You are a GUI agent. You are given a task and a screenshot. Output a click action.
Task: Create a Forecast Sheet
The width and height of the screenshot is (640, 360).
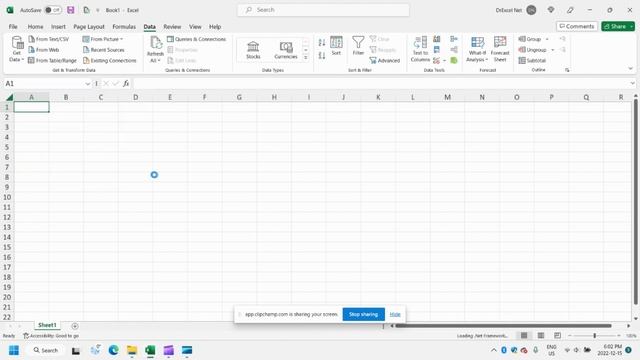pos(500,49)
